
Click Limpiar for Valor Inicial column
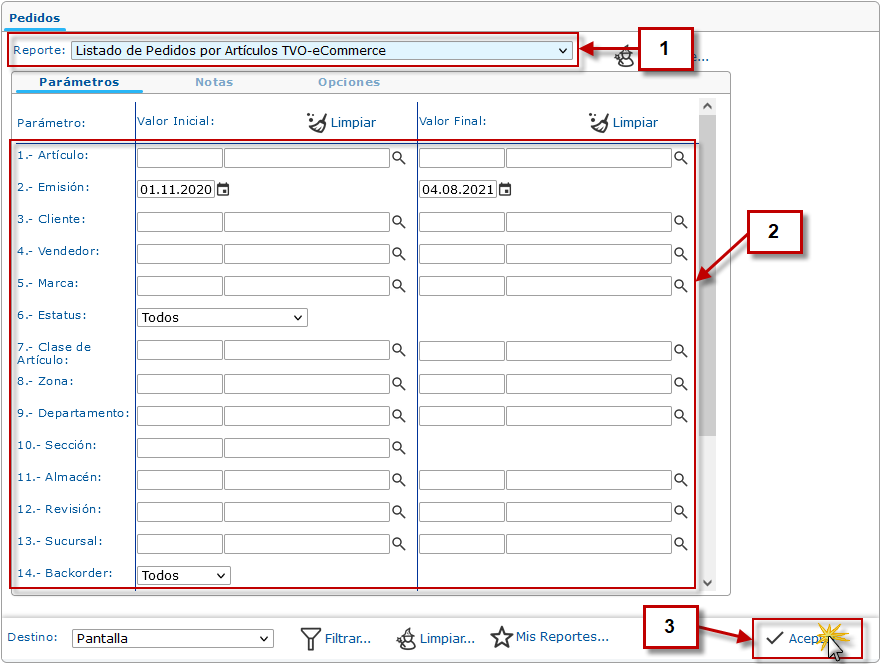[x=342, y=122]
